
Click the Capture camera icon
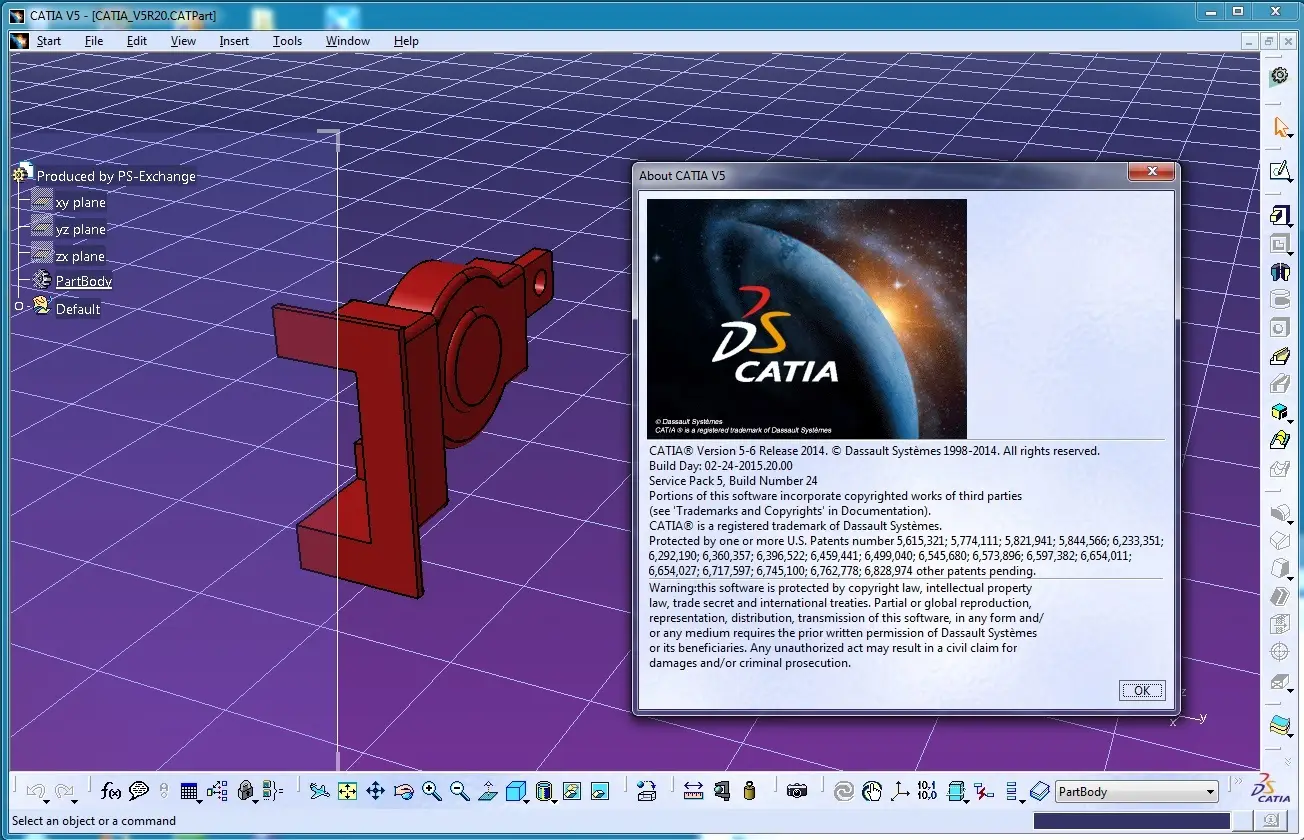pyautogui.click(x=797, y=791)
